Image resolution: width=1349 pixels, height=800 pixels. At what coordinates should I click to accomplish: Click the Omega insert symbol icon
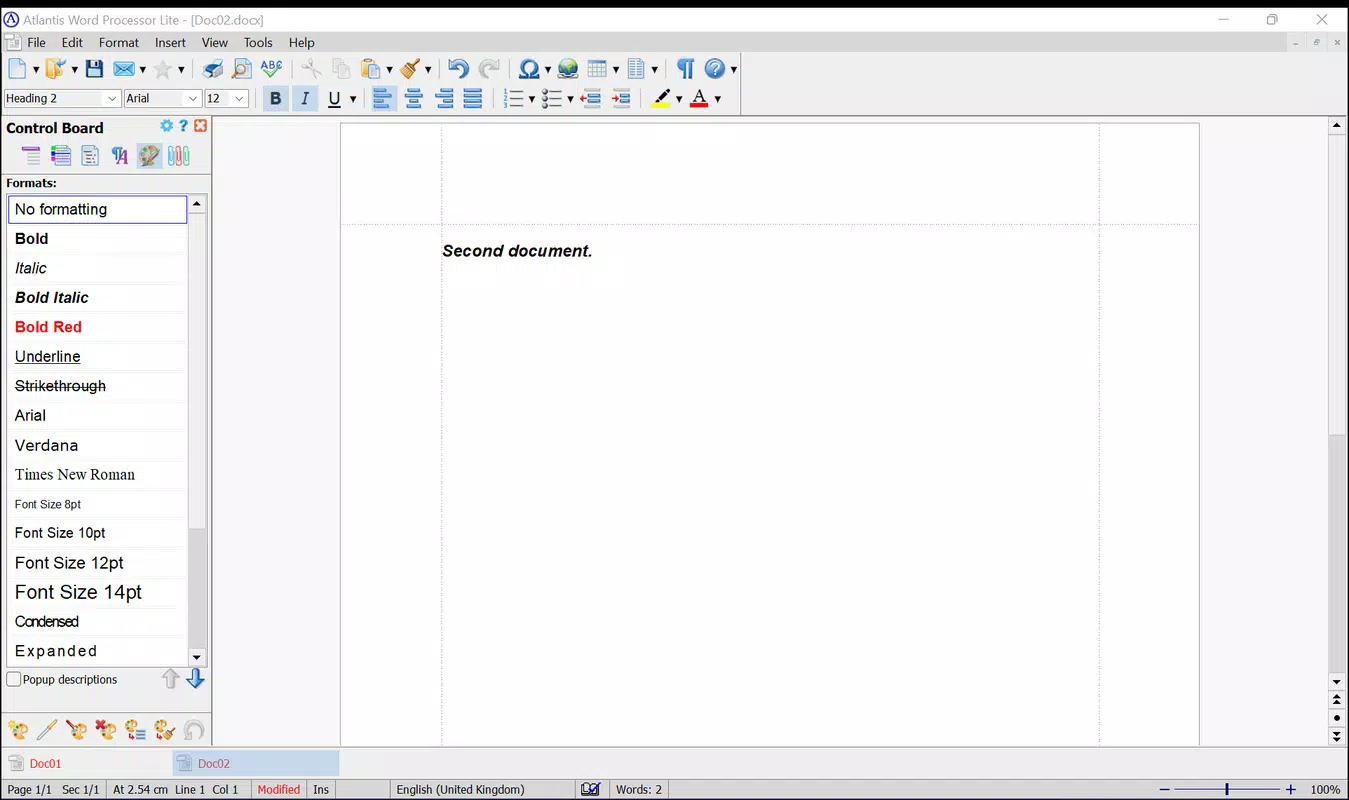(529, 69)
